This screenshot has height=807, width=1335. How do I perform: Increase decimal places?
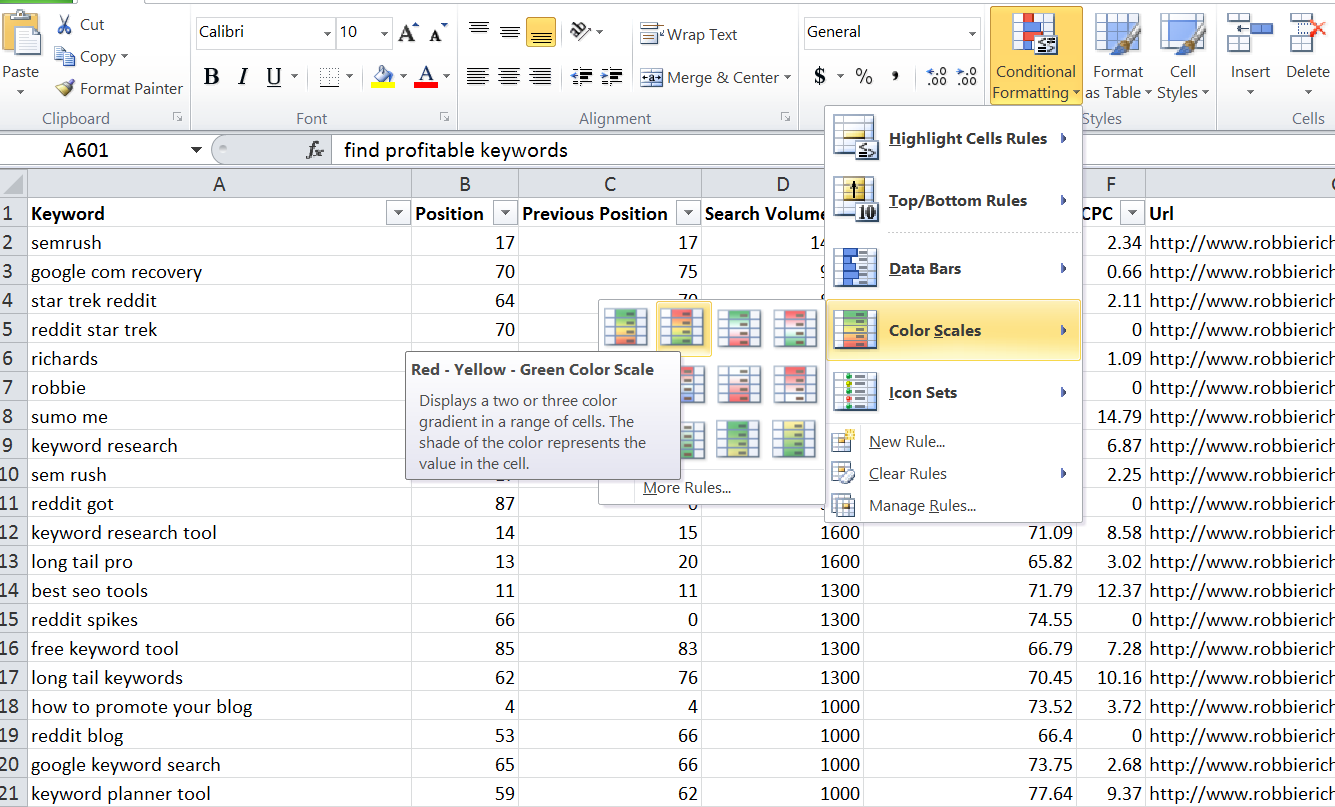click(938, 75)
